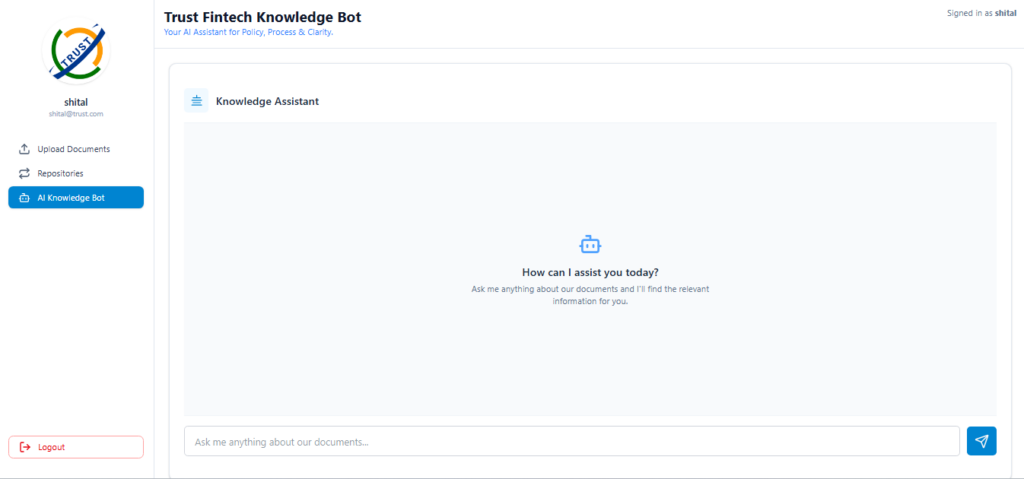Click the "Your AI Assistant for Policy" tagline
Image resolution: width=1024 pixels, height=479 pixels.
[248, 31]
